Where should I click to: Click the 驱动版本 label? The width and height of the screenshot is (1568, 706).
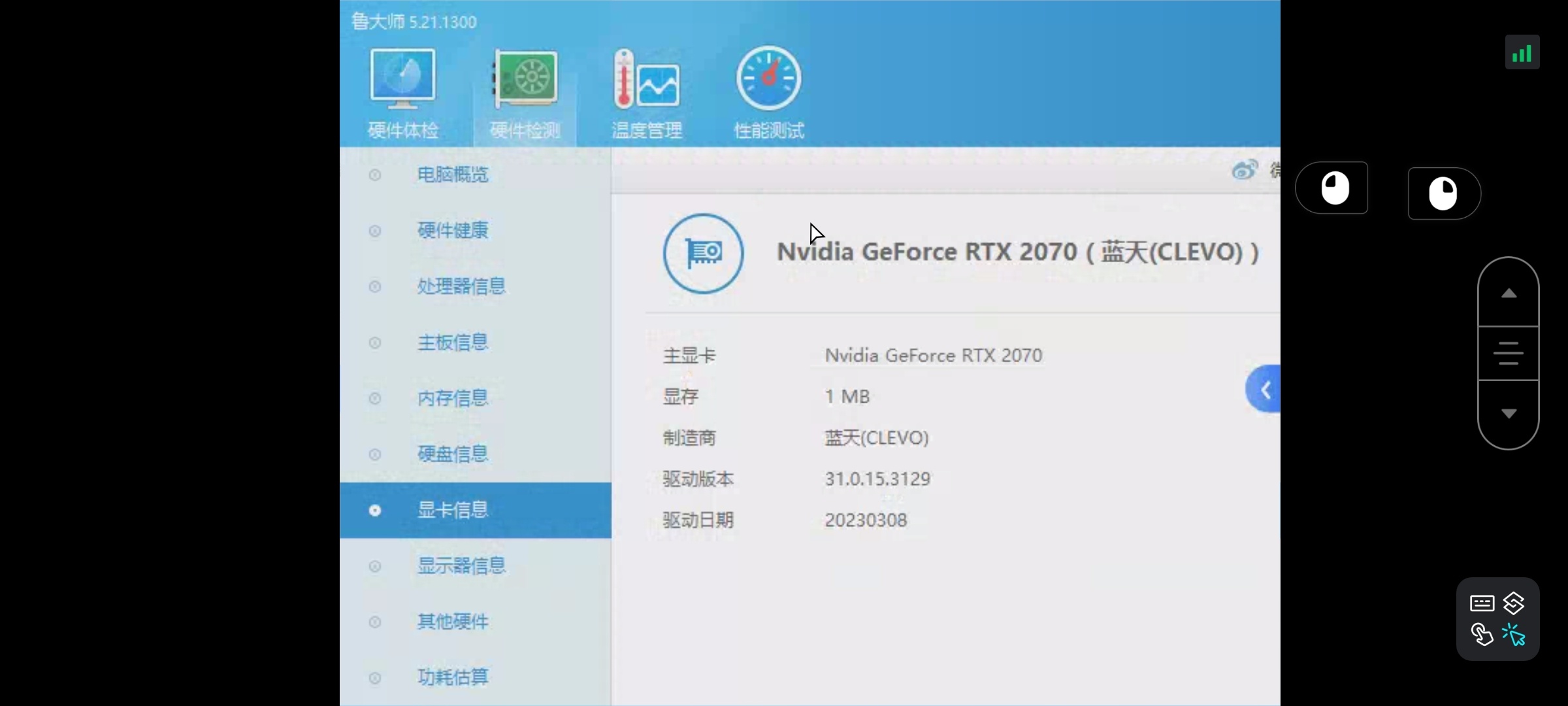click(x=698, y=479)
